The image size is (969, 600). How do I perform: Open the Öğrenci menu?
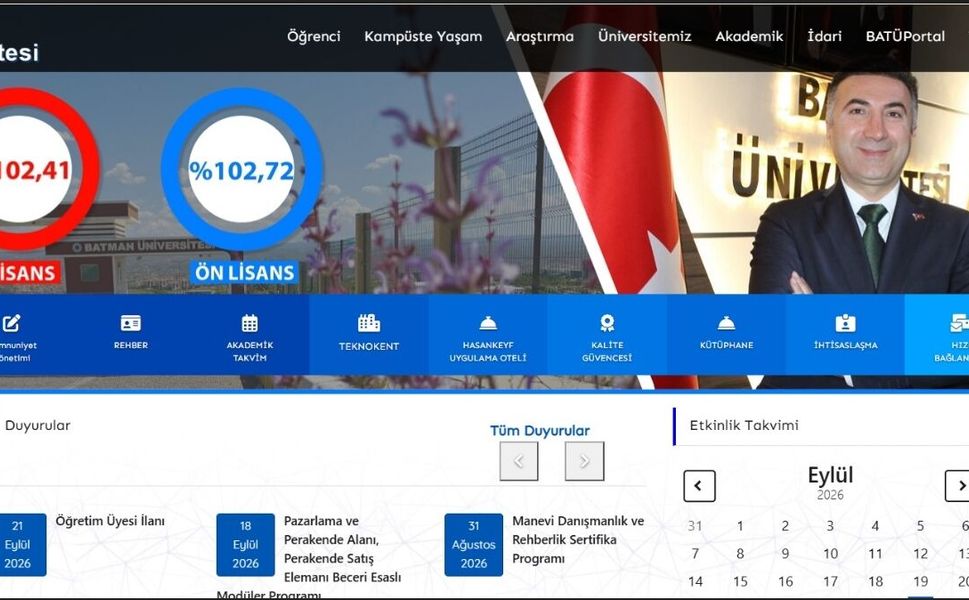[313, 36]
